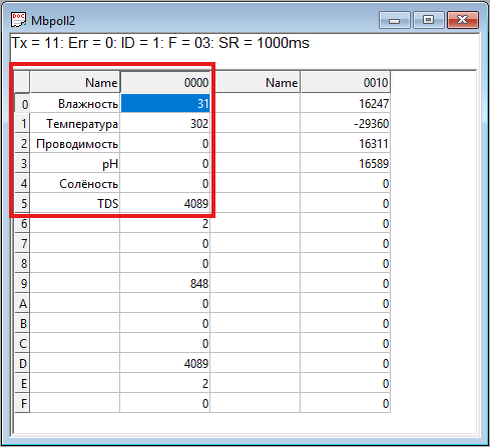Click row header 5
Image resolution: width=490 pixels, height=447 pixels.
(23, 203)
